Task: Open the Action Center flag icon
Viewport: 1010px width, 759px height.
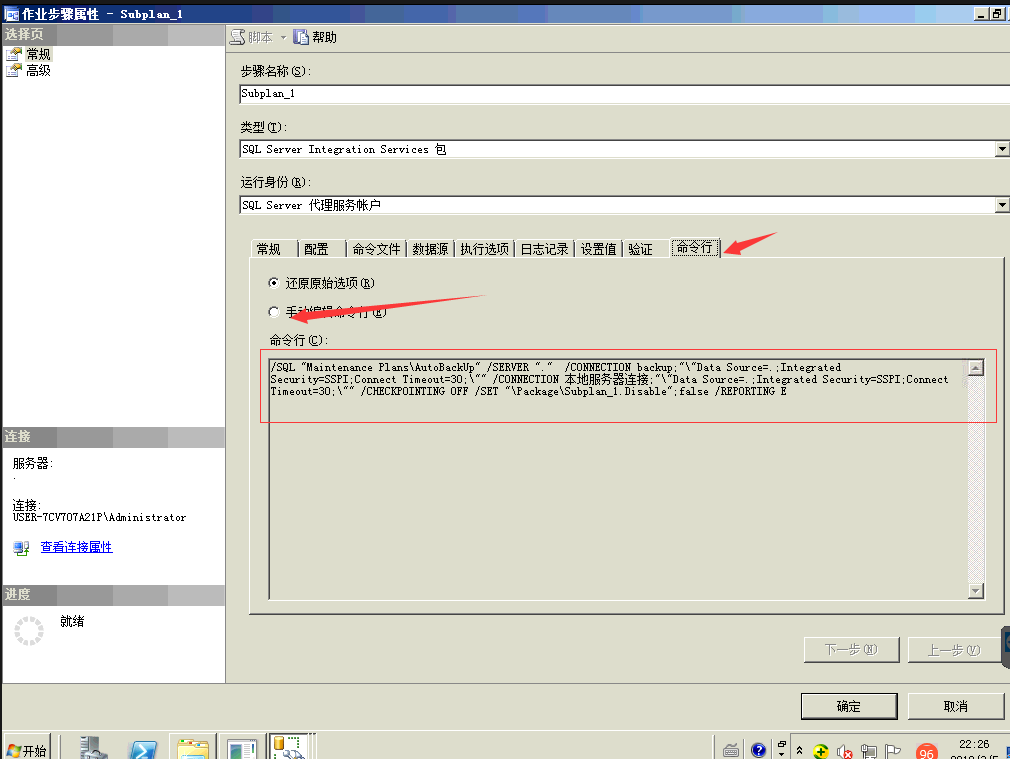Action: (x=893, y=751)
